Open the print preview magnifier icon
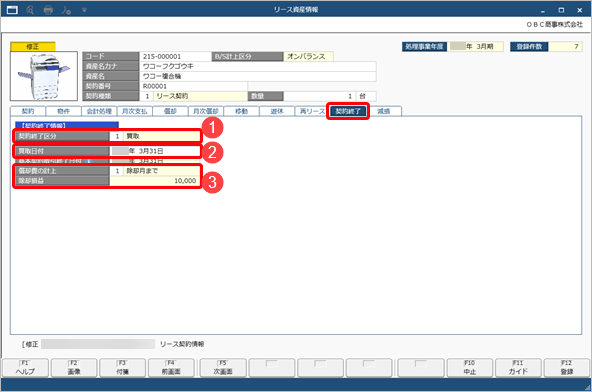Viewport: 592px width, 392px height. tap(30, 10)
